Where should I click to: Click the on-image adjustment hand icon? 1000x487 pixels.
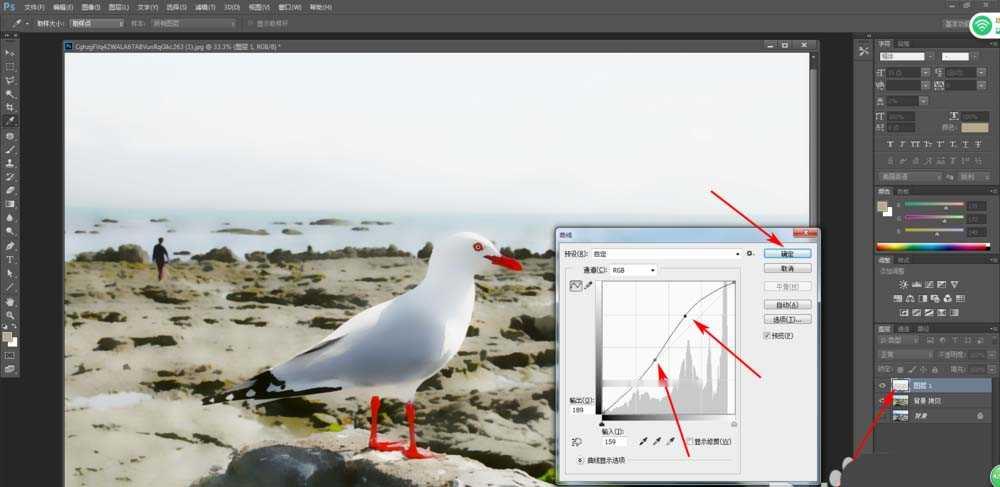point(577,441)
